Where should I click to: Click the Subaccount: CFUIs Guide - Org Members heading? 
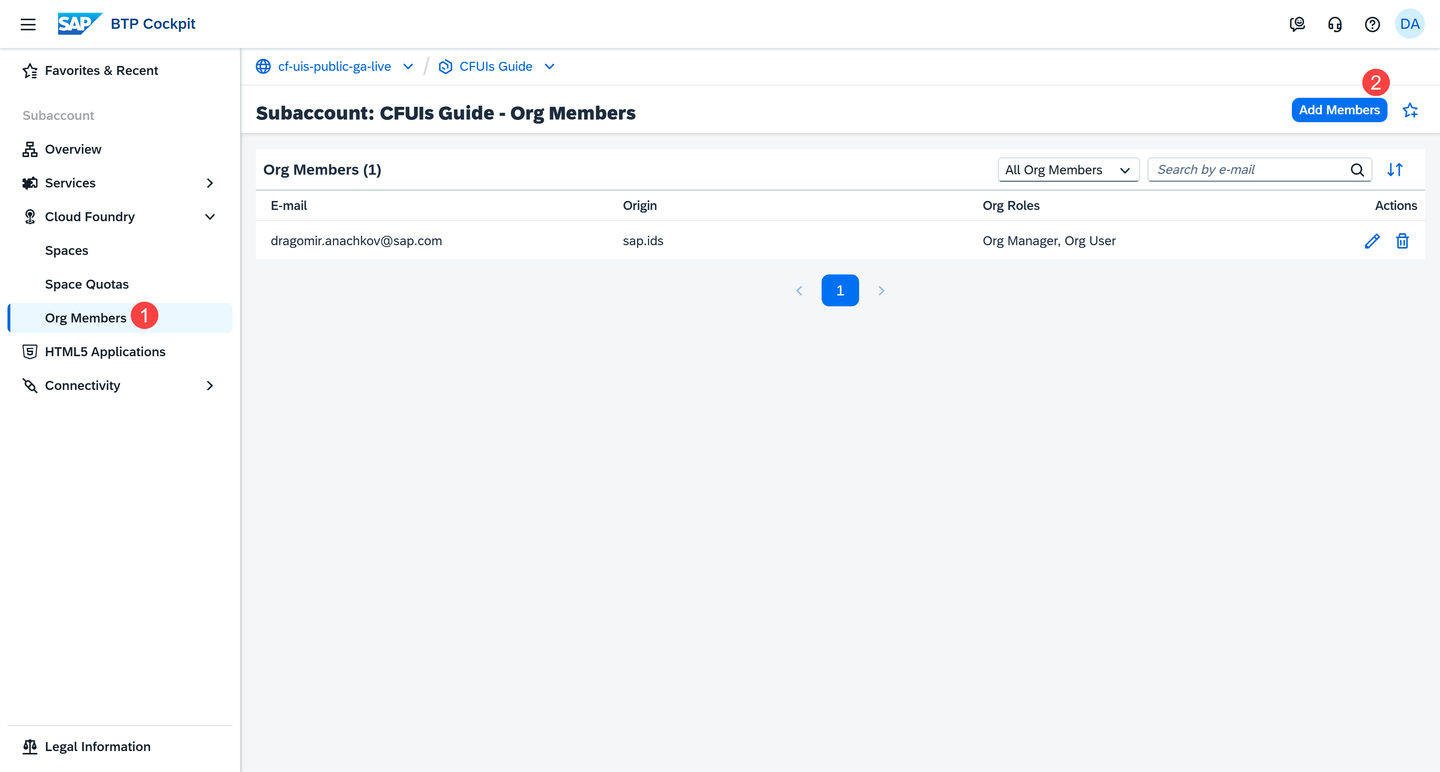(446, 113)
